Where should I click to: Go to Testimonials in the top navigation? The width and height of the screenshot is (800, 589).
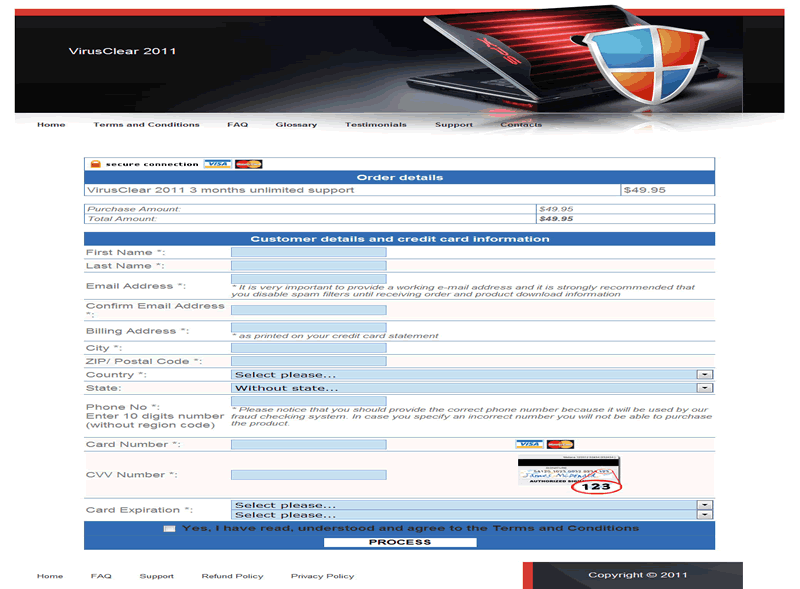pos(376,125)
